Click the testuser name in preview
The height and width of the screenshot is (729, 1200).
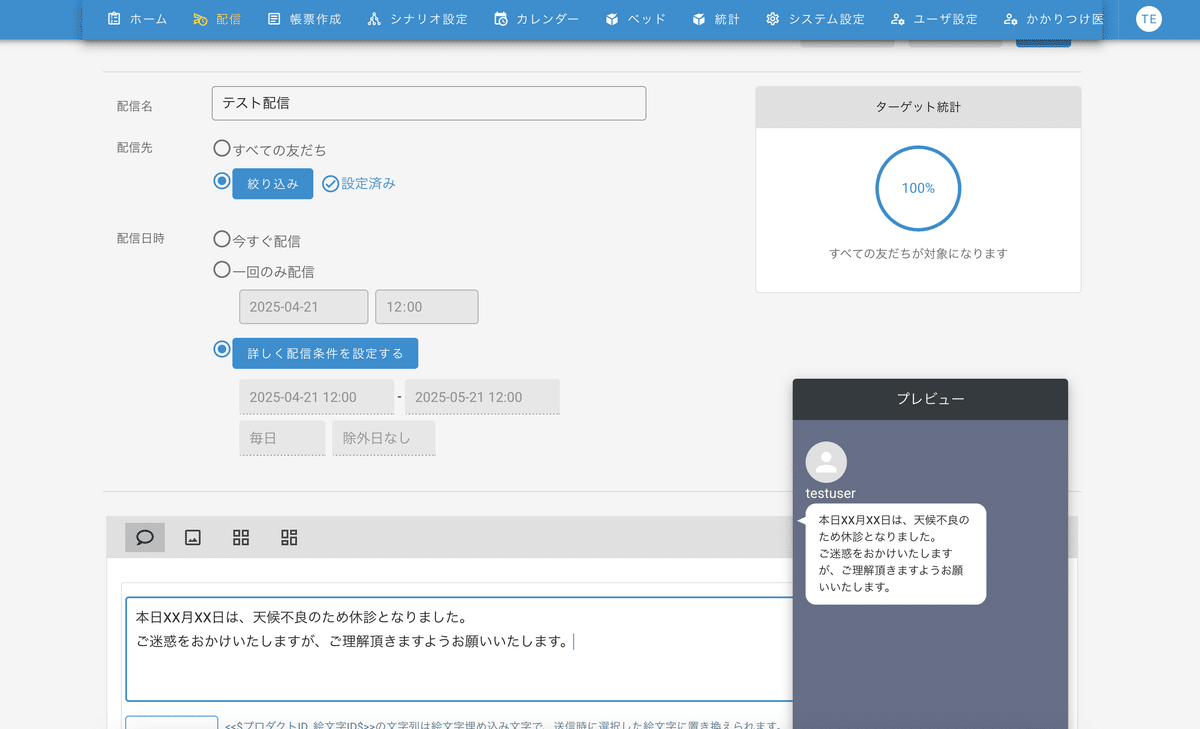pos(830,493)
